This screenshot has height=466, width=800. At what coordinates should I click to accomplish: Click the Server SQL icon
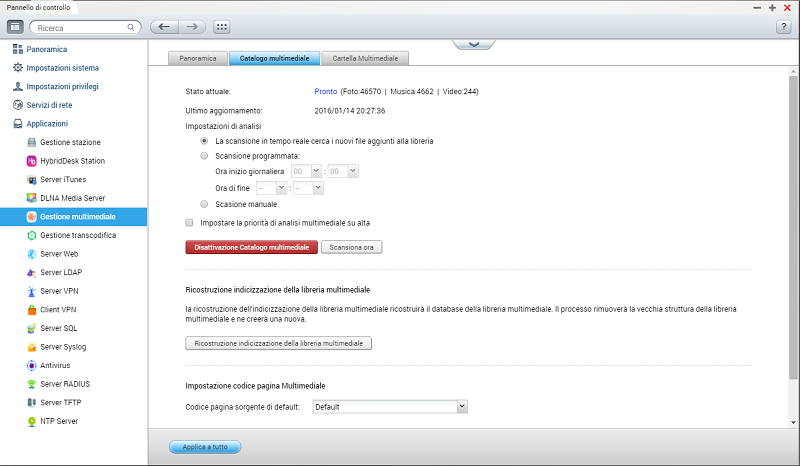(x=32, y=328)
